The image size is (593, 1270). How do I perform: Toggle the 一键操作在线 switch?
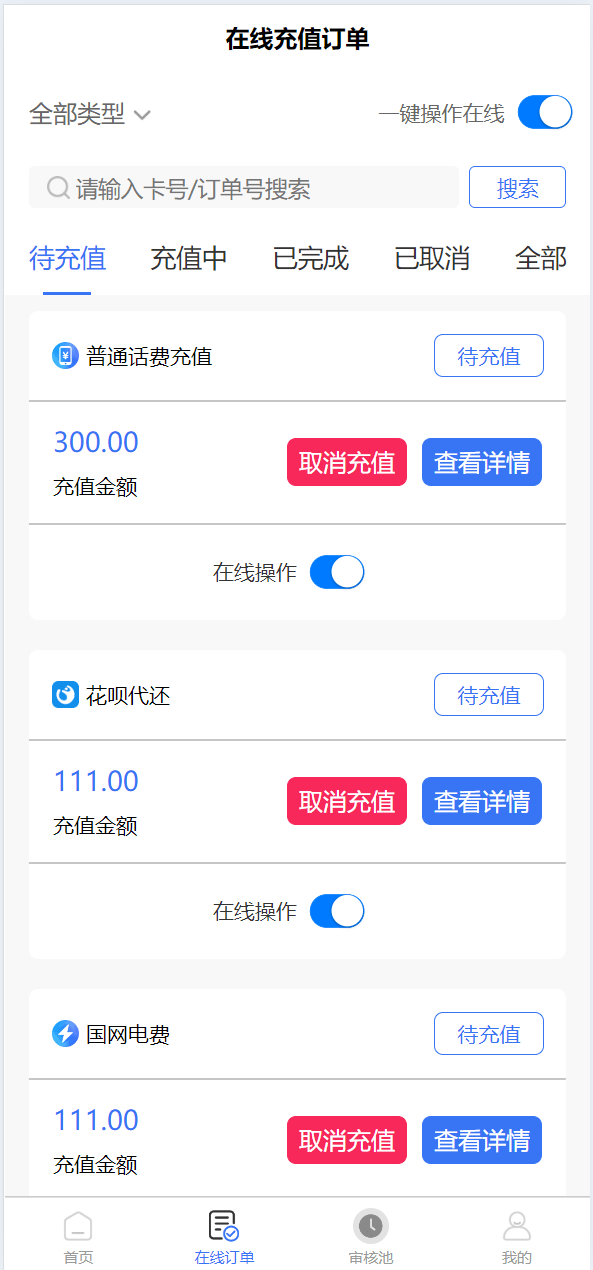pyautogui.click(x=545, y=113)
